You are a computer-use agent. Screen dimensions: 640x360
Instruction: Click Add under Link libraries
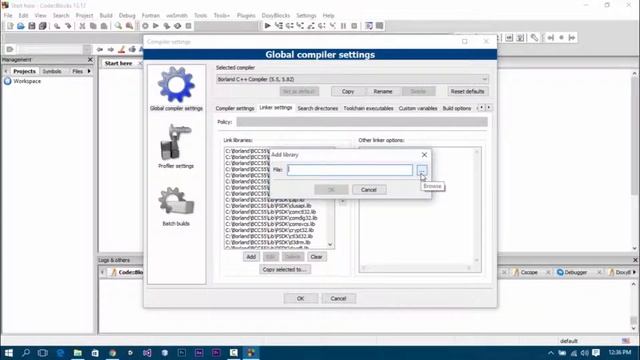pos(251,257)
